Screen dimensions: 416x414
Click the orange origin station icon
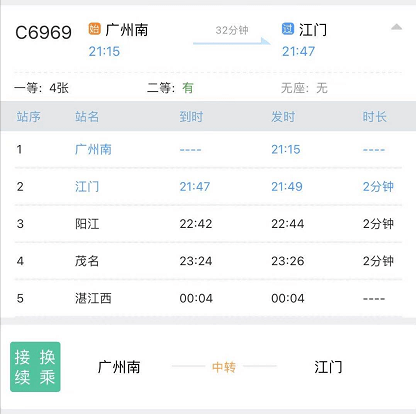coord(94,29)
